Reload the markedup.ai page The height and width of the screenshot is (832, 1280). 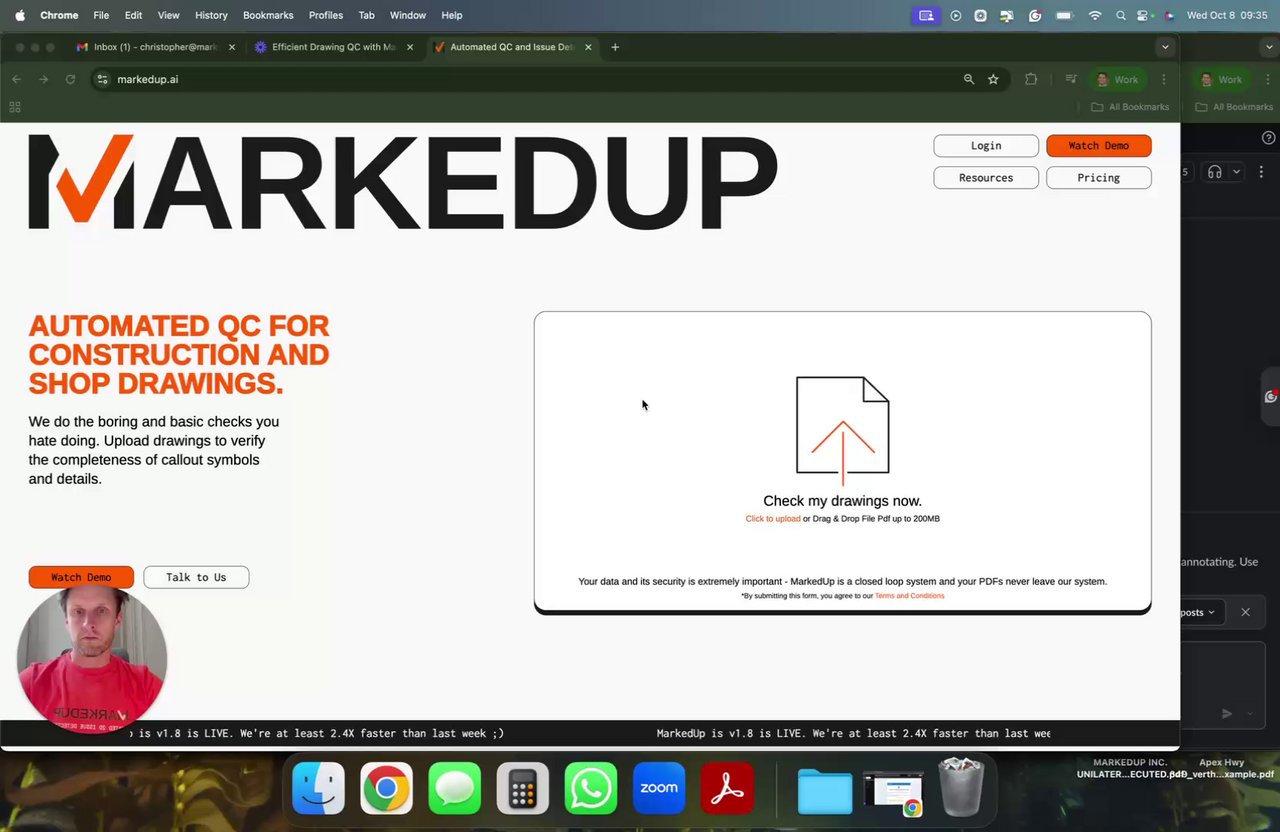click(70, 79)
